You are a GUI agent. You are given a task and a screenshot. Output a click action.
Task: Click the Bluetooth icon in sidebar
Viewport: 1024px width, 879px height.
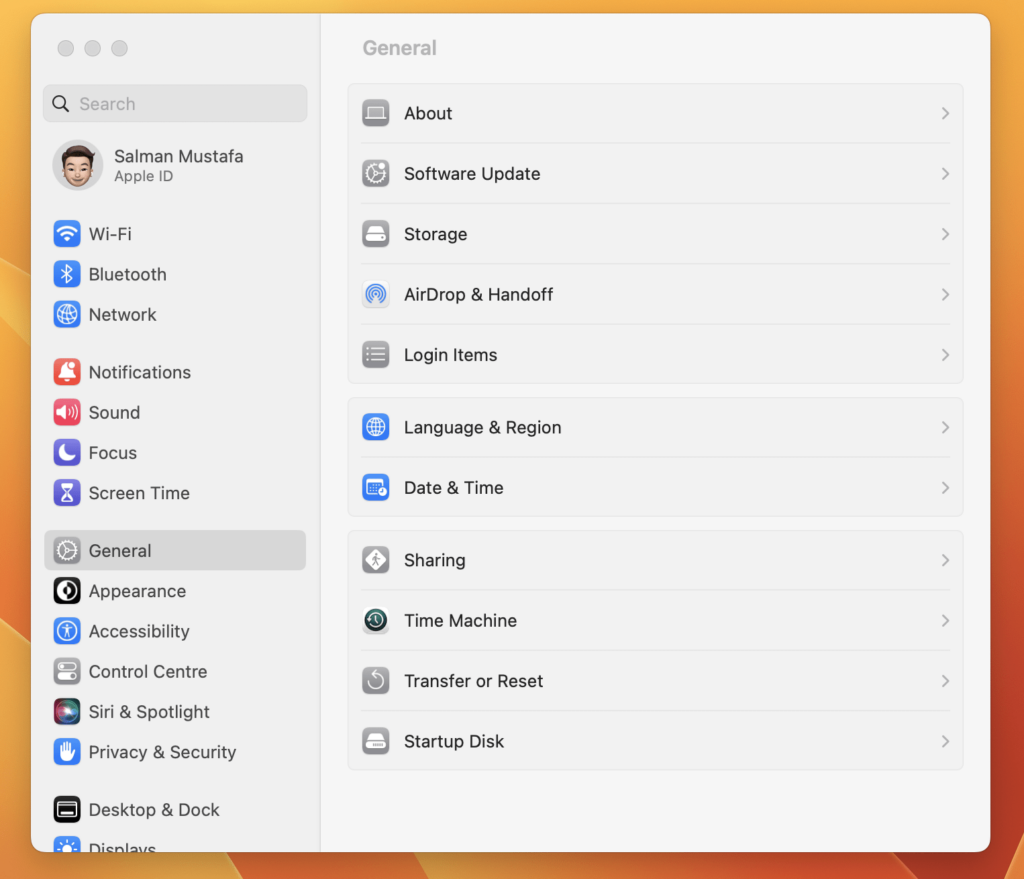pyautogui.click(x=67, y=274)
